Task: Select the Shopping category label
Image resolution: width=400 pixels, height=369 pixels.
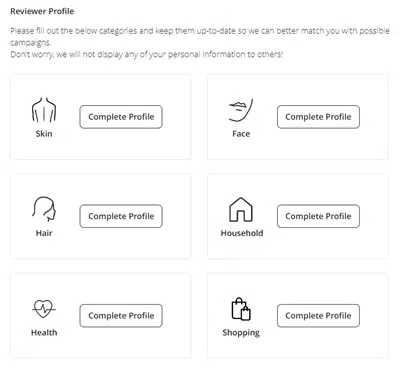Action: [x=241, y=333]
